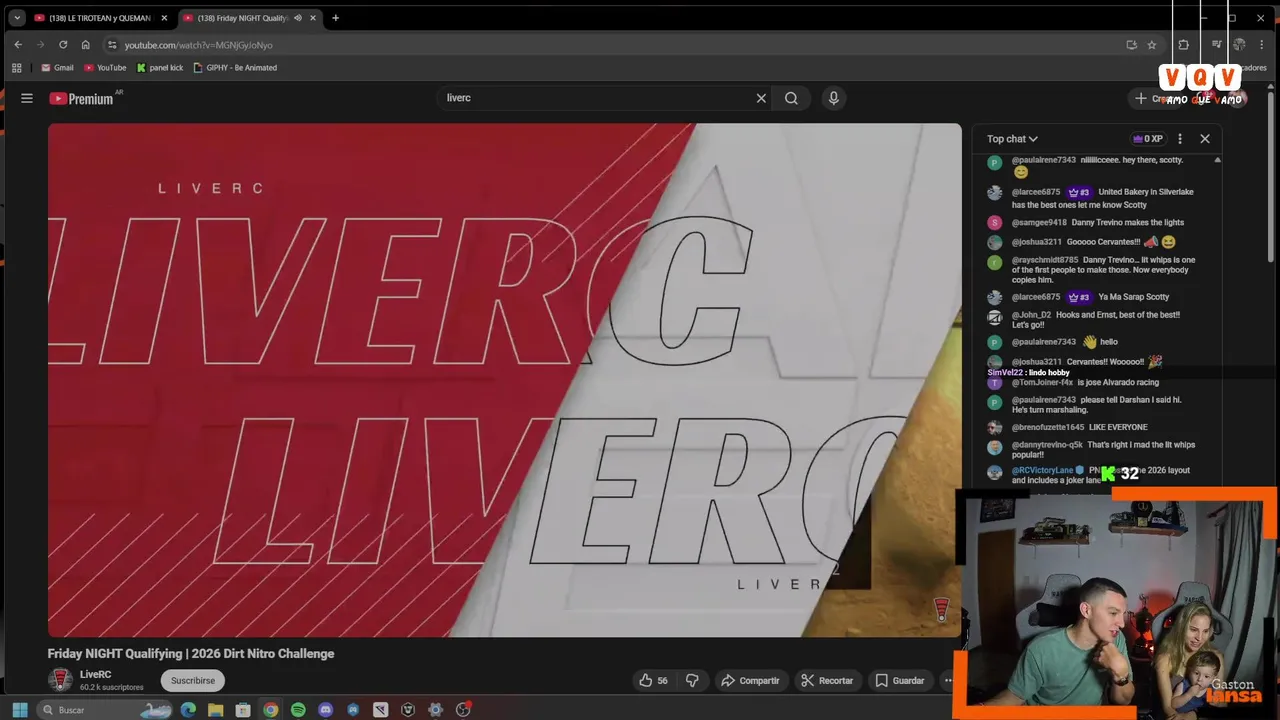
Task: Close the 'Friday NIGHT Qualifying' tab
Action: (313, 18)
